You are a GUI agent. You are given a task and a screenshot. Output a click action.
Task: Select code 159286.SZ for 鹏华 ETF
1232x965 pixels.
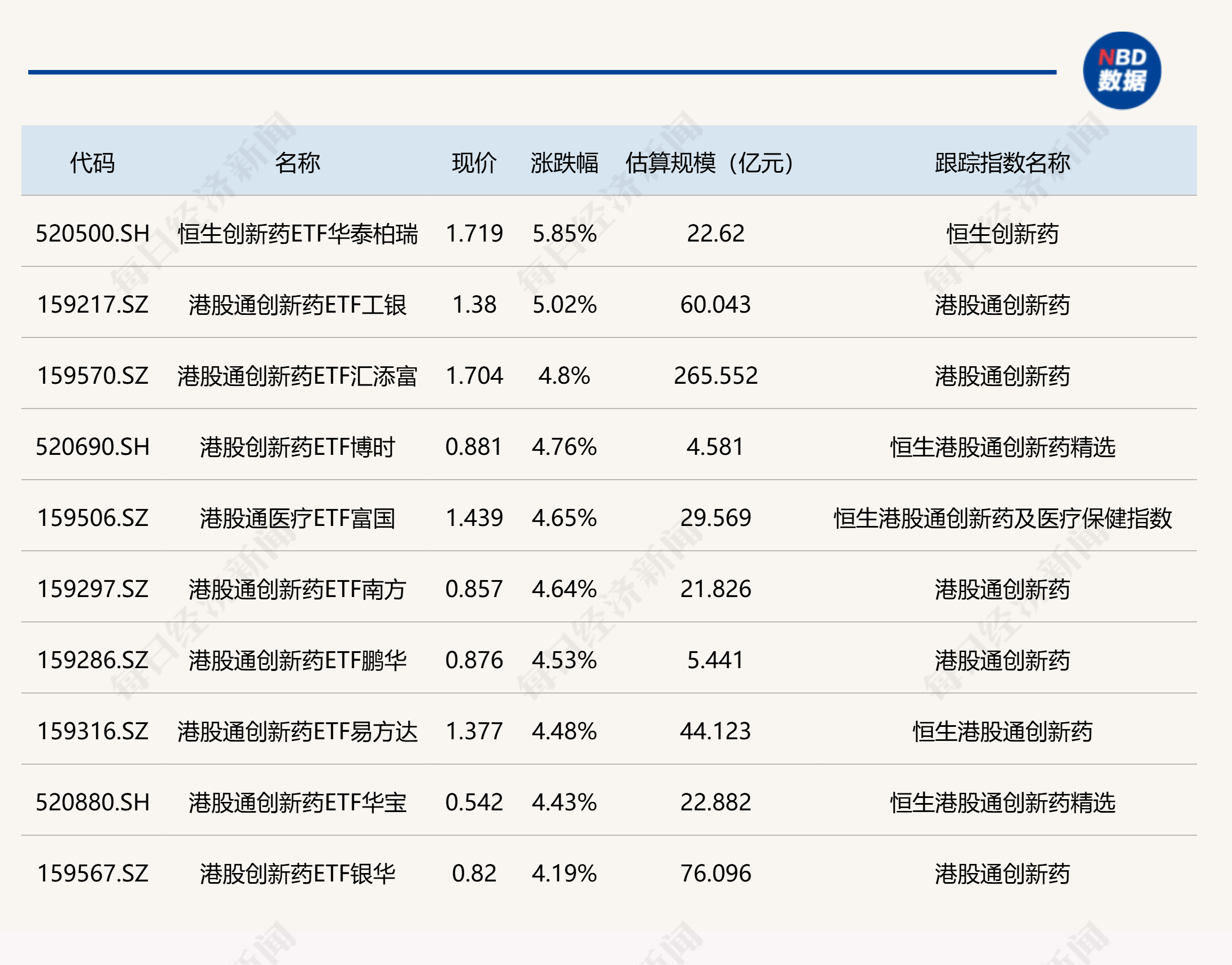(x=91, y=661)
